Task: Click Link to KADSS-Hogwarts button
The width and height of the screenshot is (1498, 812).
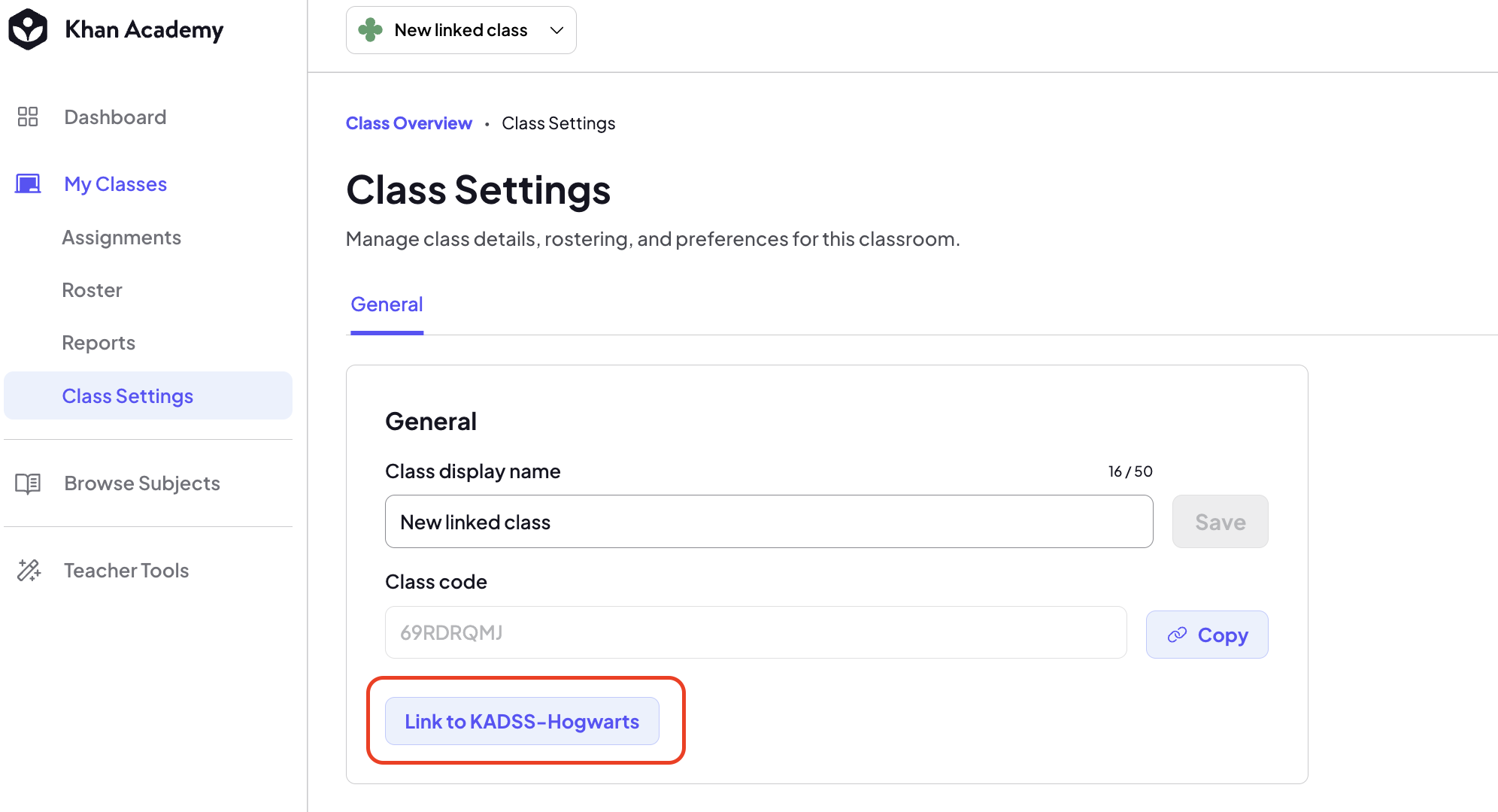Action: pyautogui.click(x=522, y=721)
